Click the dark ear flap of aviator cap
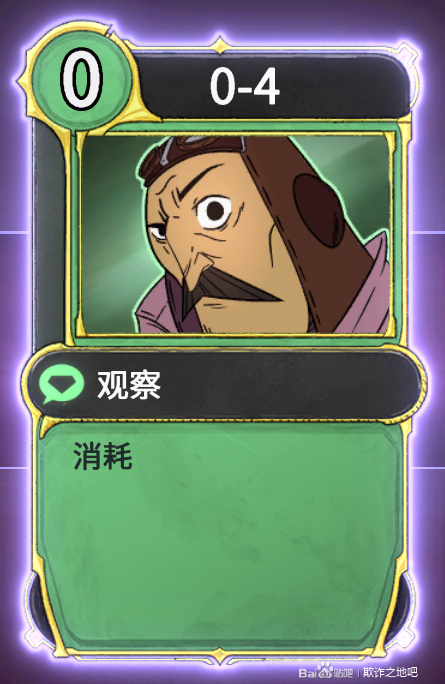Image resolution: width=445 pixels, height=684 pixels. click(318, 211)
